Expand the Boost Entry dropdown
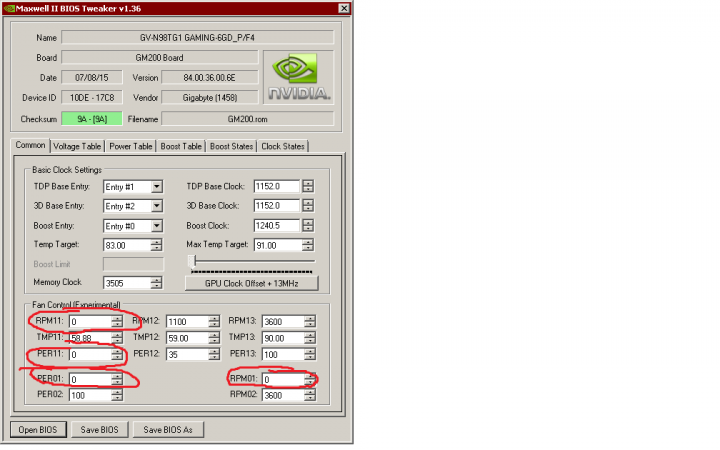 click(x=157, y=226)
